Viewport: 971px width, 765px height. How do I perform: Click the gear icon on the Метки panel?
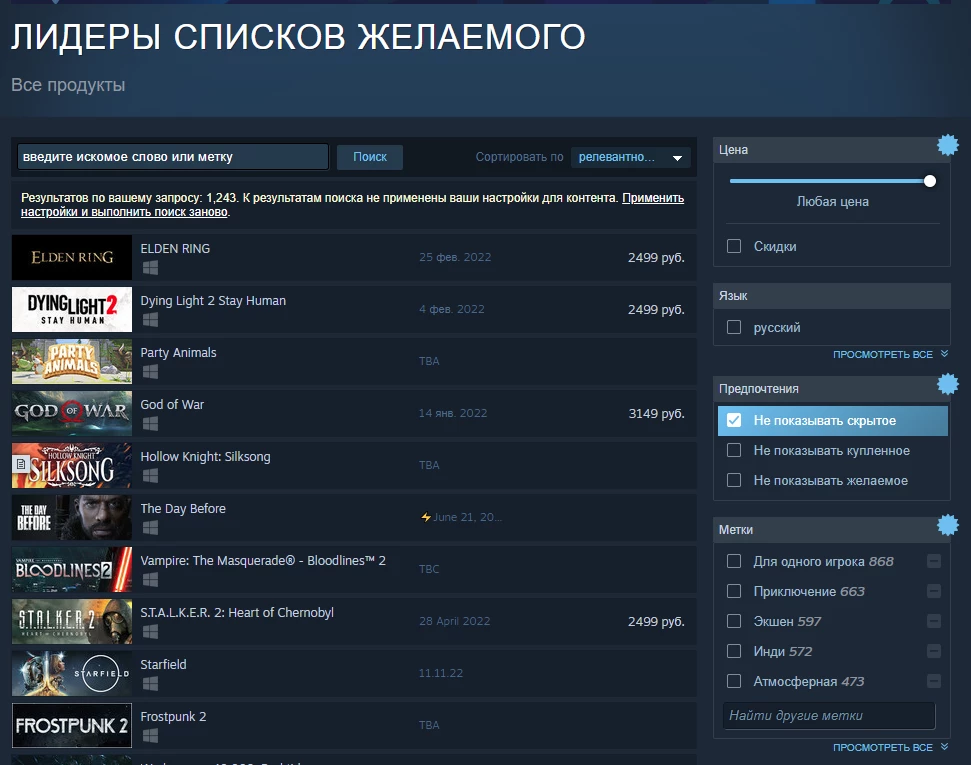947,525
